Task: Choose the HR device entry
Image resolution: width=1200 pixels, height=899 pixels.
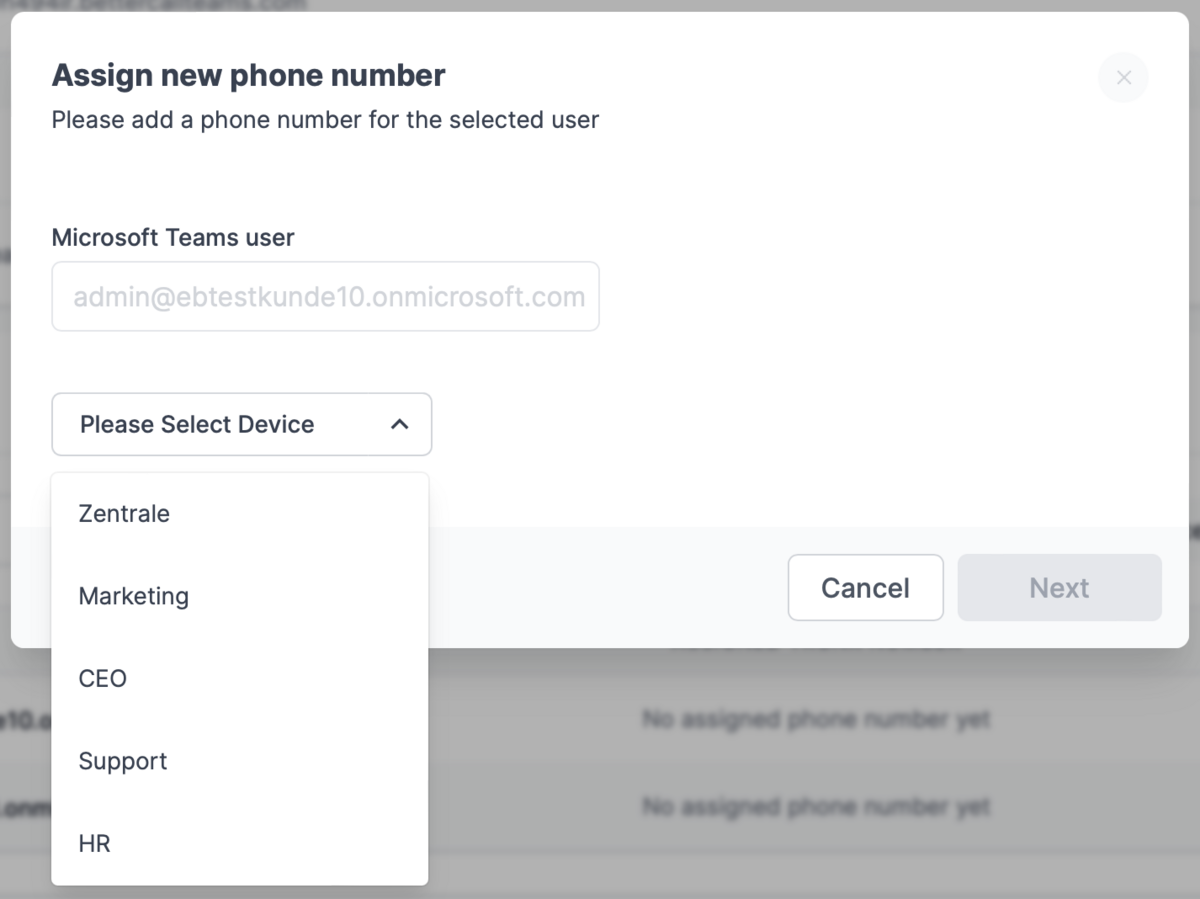Action: point(95,844)
